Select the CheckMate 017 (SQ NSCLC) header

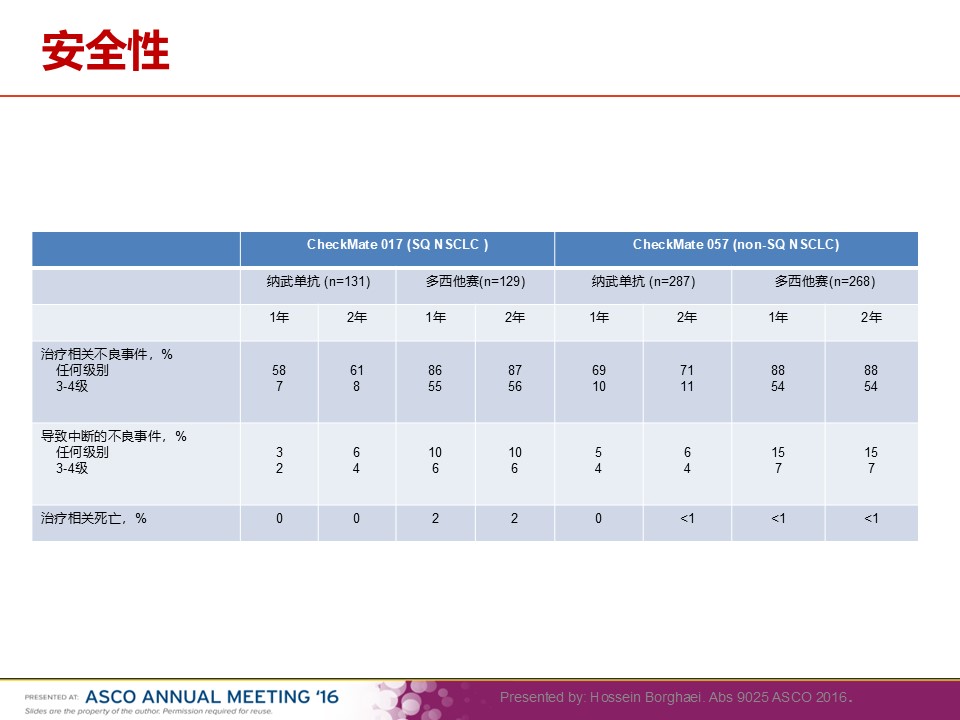397,245
